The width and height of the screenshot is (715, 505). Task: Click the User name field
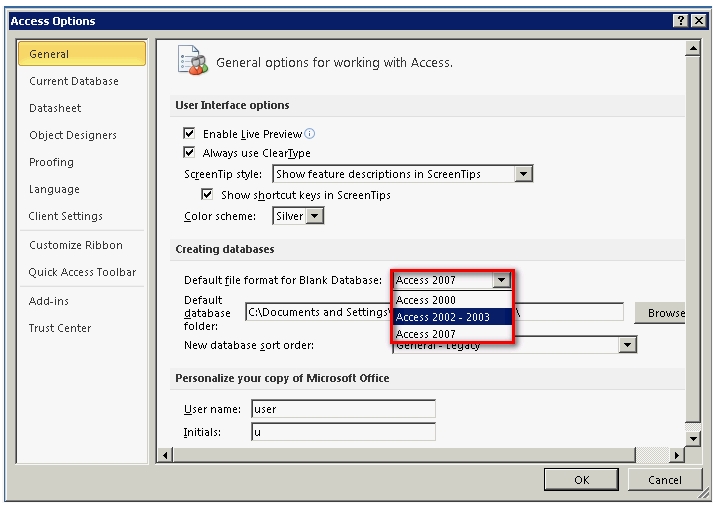coord(343,409)
